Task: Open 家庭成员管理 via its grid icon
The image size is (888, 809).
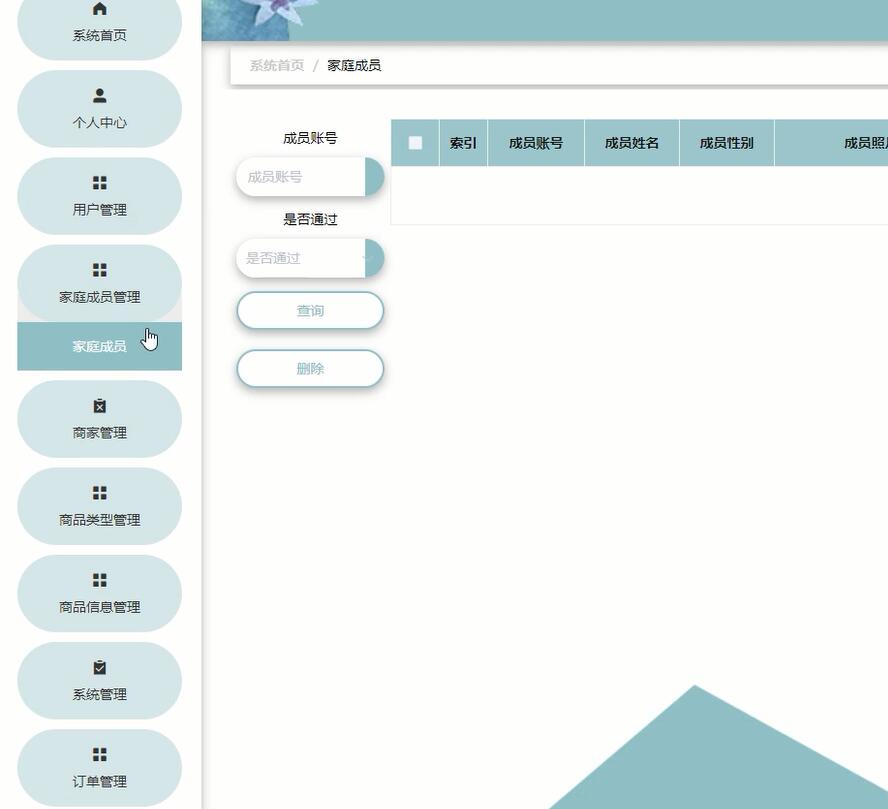Action: click(x=99, y=270)
